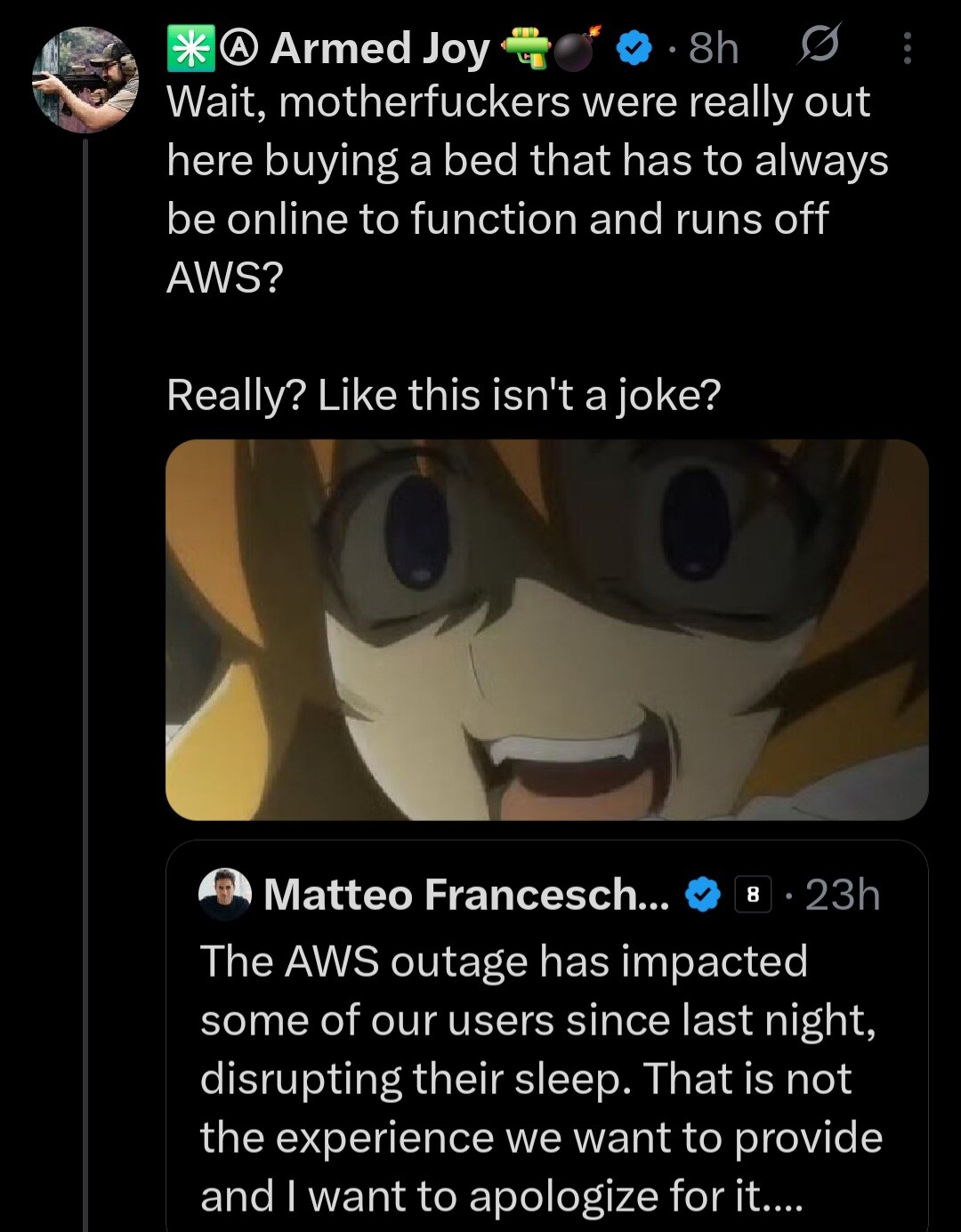Open Armed Joy's profile avatar

pyautogui.click(x=85, y=79)
